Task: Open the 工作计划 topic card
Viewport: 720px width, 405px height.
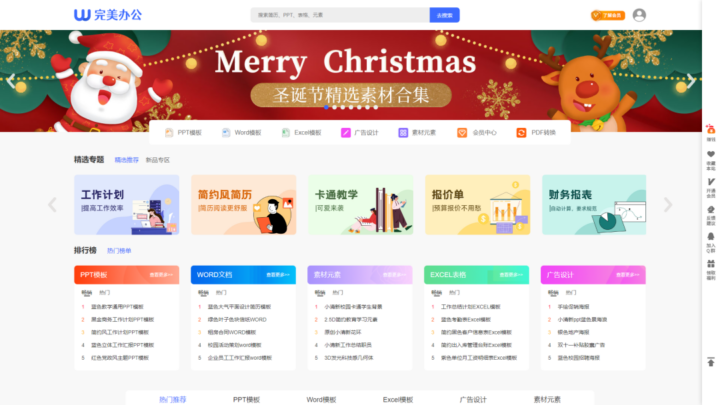Action: tap(126, 205)
